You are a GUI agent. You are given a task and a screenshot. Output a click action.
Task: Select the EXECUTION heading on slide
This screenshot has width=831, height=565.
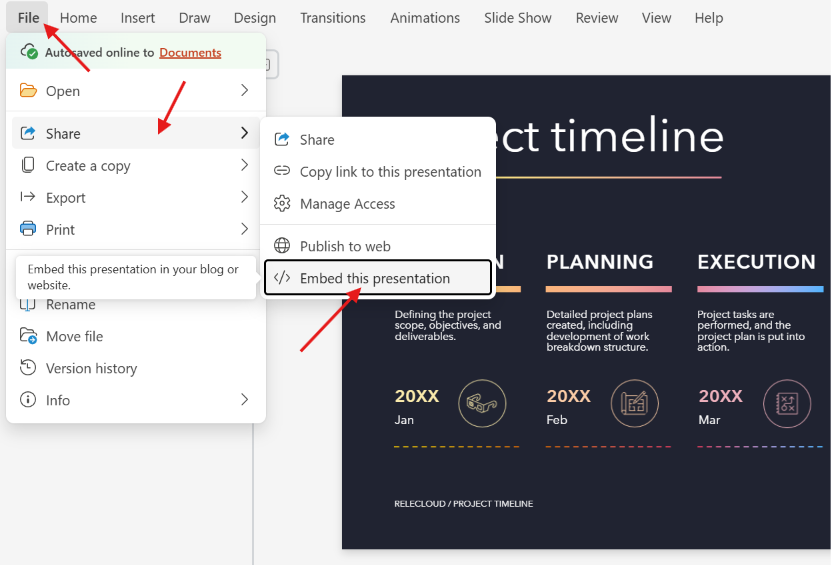coord(756,262)
